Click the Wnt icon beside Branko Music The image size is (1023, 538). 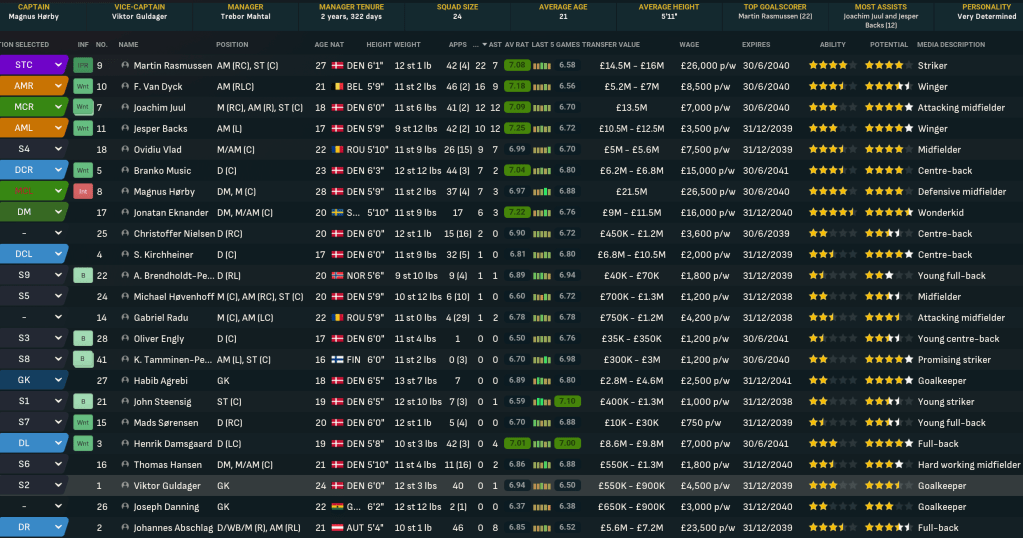point(83,170)
